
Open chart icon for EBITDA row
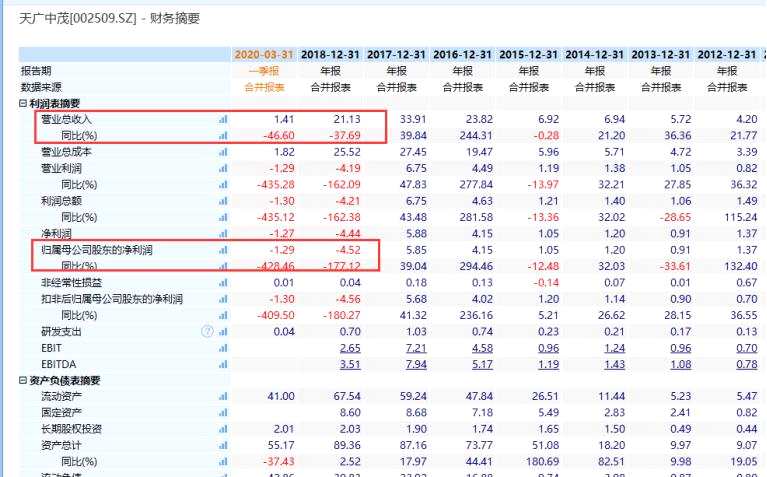coord(223,364)
